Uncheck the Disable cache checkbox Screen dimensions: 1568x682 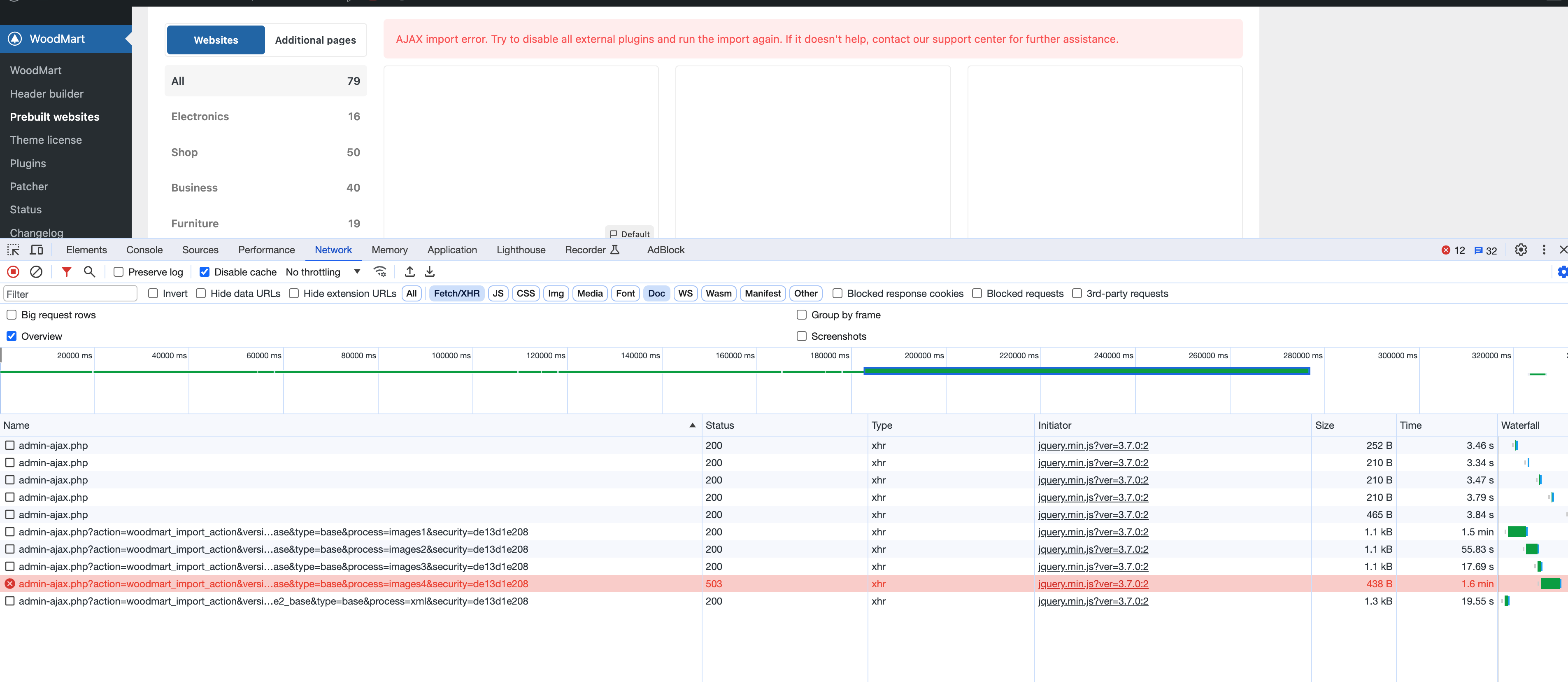tap(205, 272)
